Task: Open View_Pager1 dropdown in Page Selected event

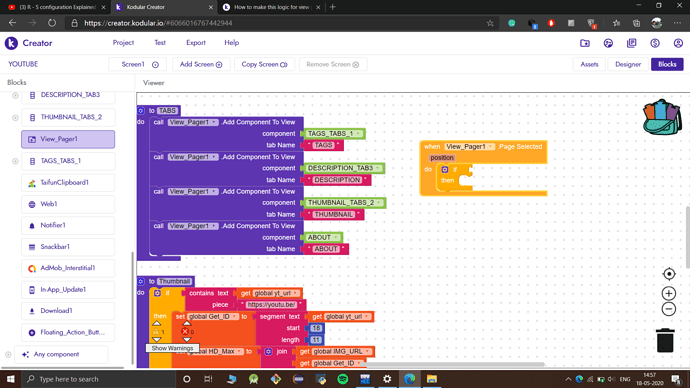Action: (x=490, y=147)
